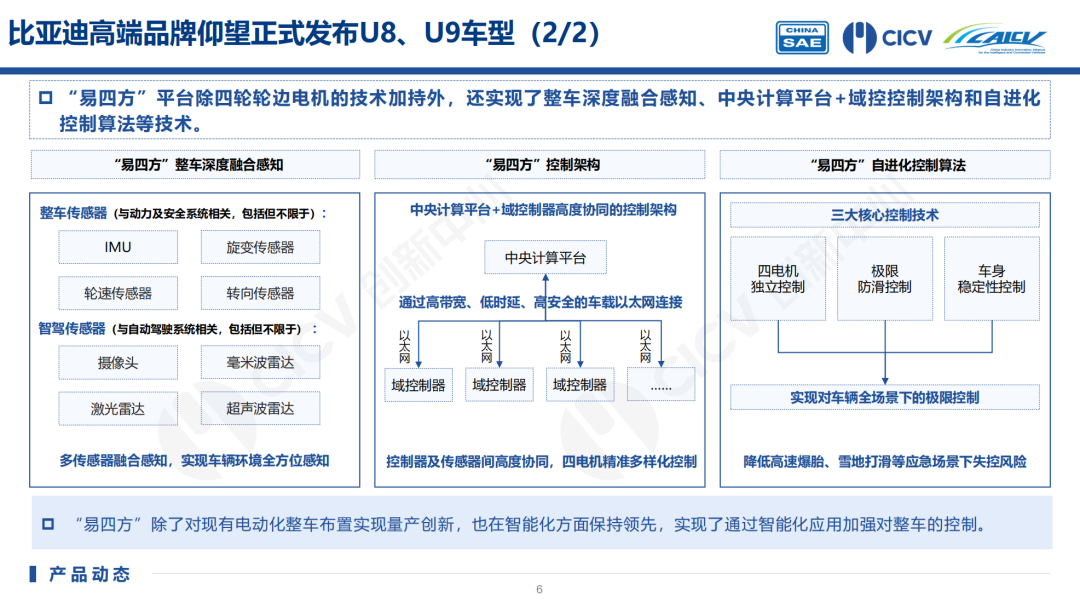Click the square bullet before the top paragraph

pos(45,99)
